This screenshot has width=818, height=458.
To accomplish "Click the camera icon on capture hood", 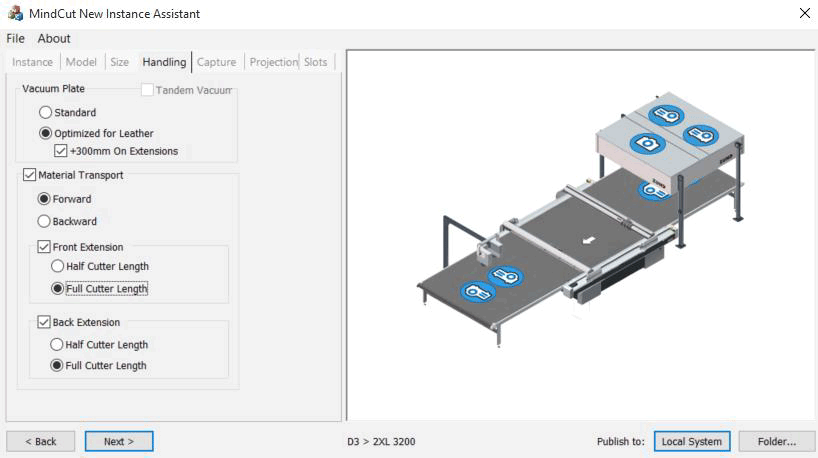I will 647,143.
